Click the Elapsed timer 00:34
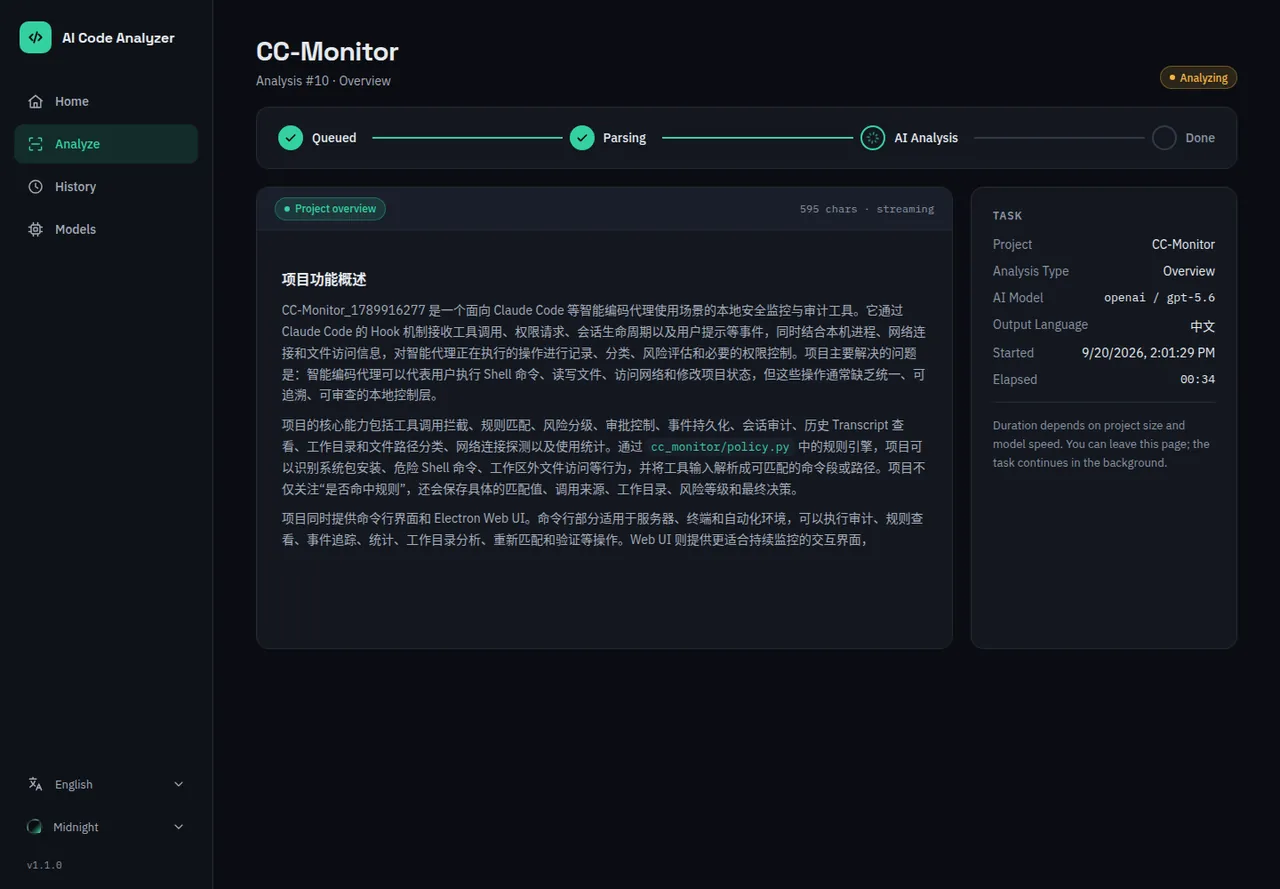 [x=1198, y=380]
